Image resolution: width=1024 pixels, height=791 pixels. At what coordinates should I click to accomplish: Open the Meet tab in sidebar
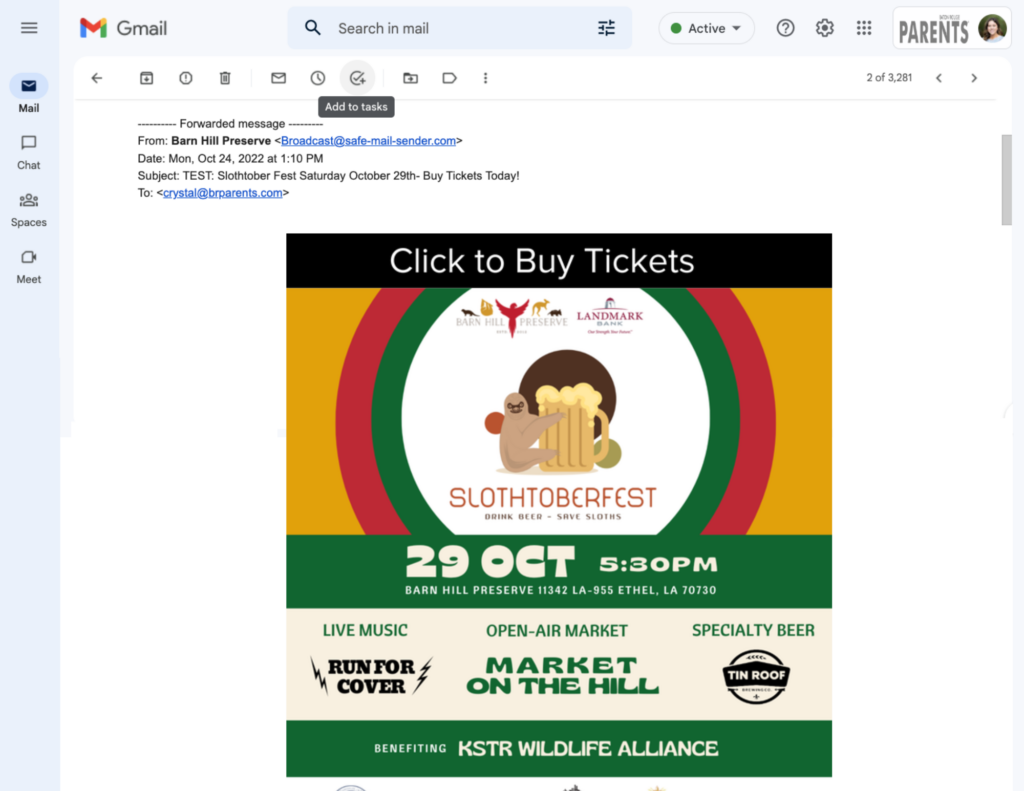click(29, 266)
